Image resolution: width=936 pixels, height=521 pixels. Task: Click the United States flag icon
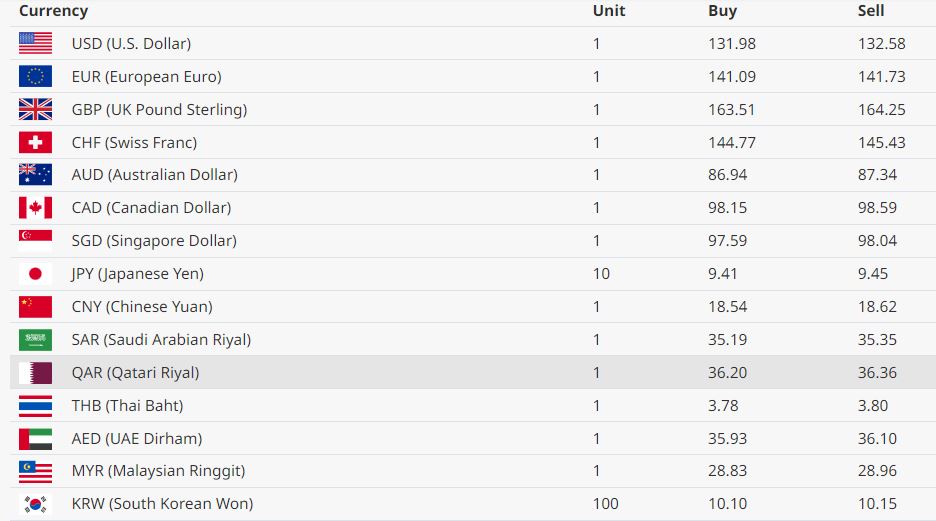click(x=35, y=43)
